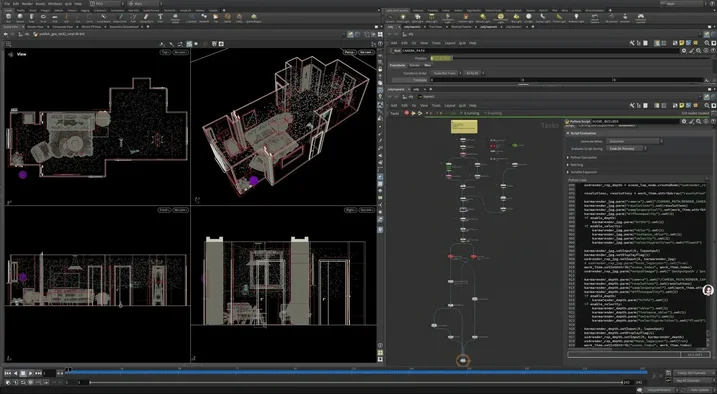Viewport: 717px width, 394px height.
Task: Open the Material Palette tab
Action: [x=461, y=27]
